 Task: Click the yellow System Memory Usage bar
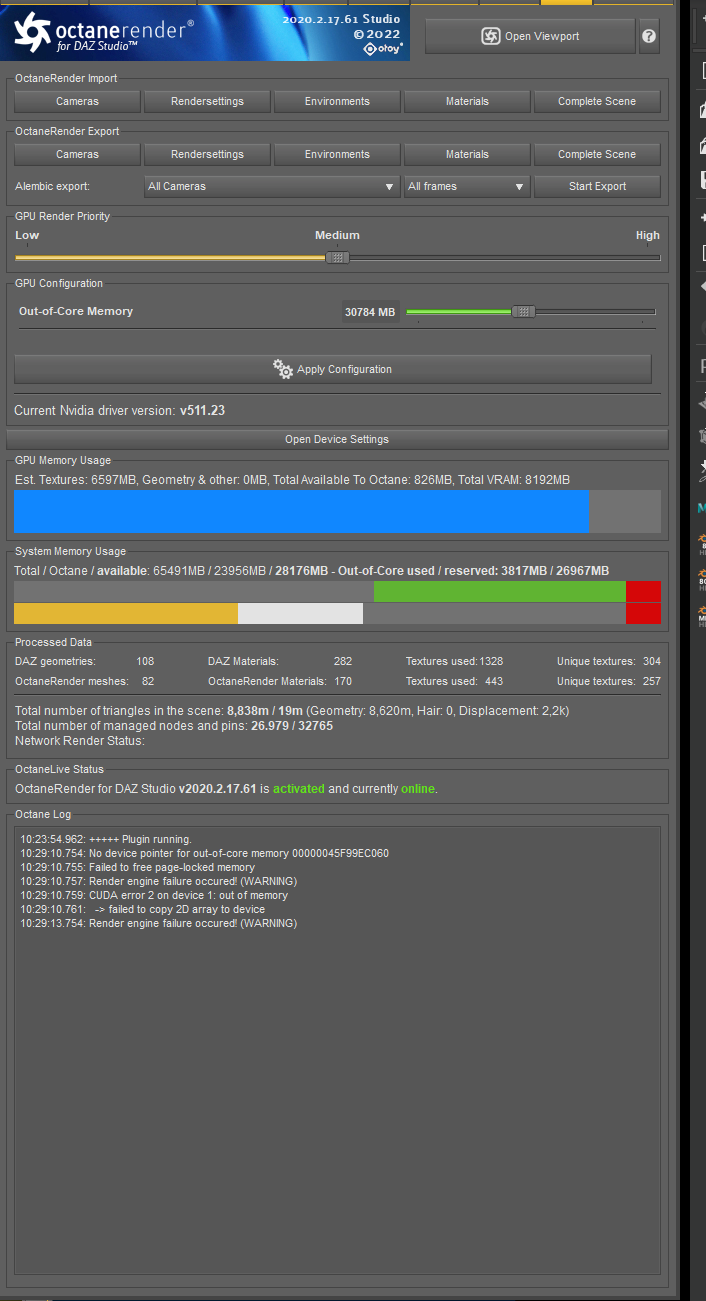[x=126, y=613]
